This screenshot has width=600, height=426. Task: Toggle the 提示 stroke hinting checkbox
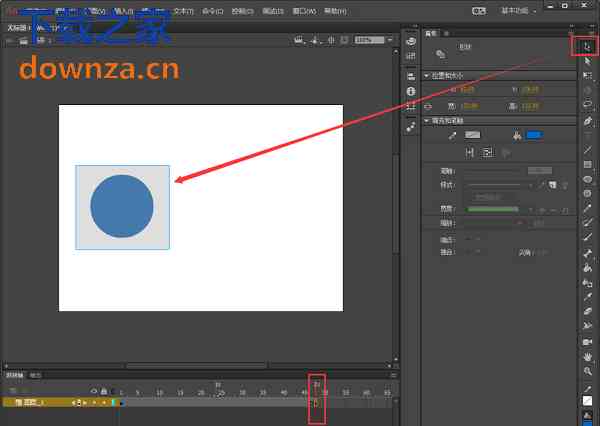click(532, 223)
